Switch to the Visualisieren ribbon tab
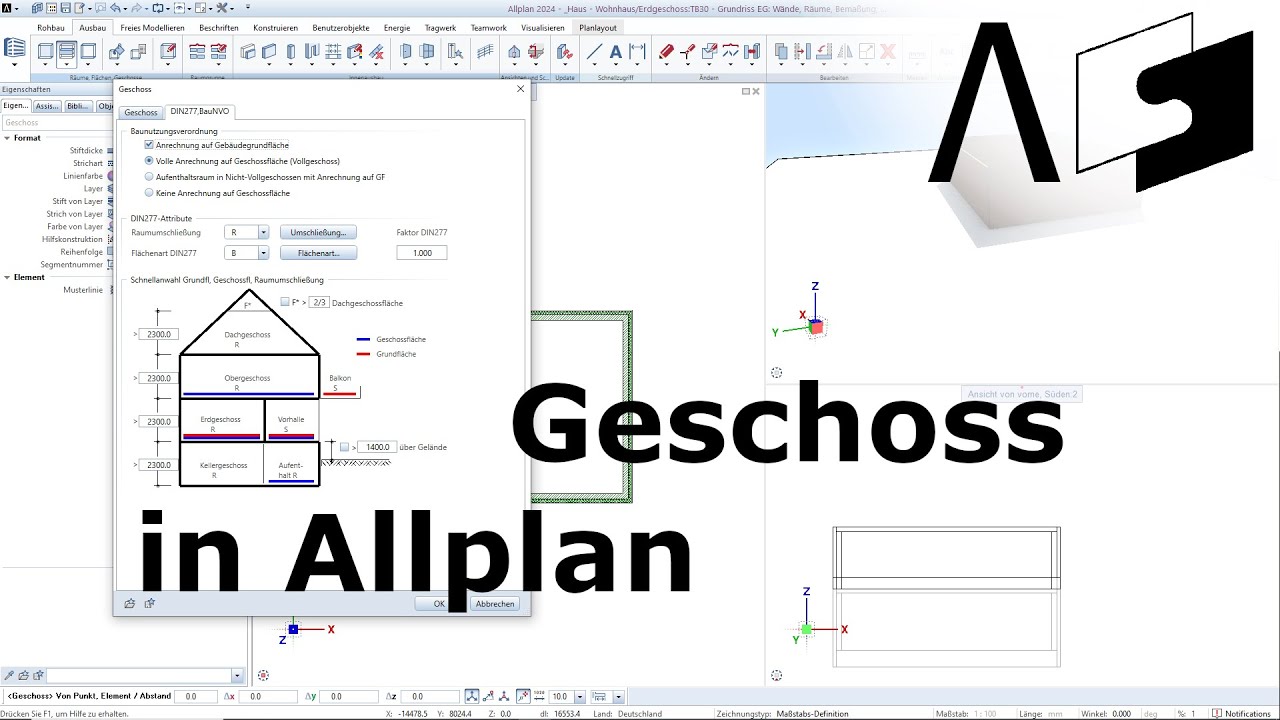1280x720 pixels. [543, 28]
